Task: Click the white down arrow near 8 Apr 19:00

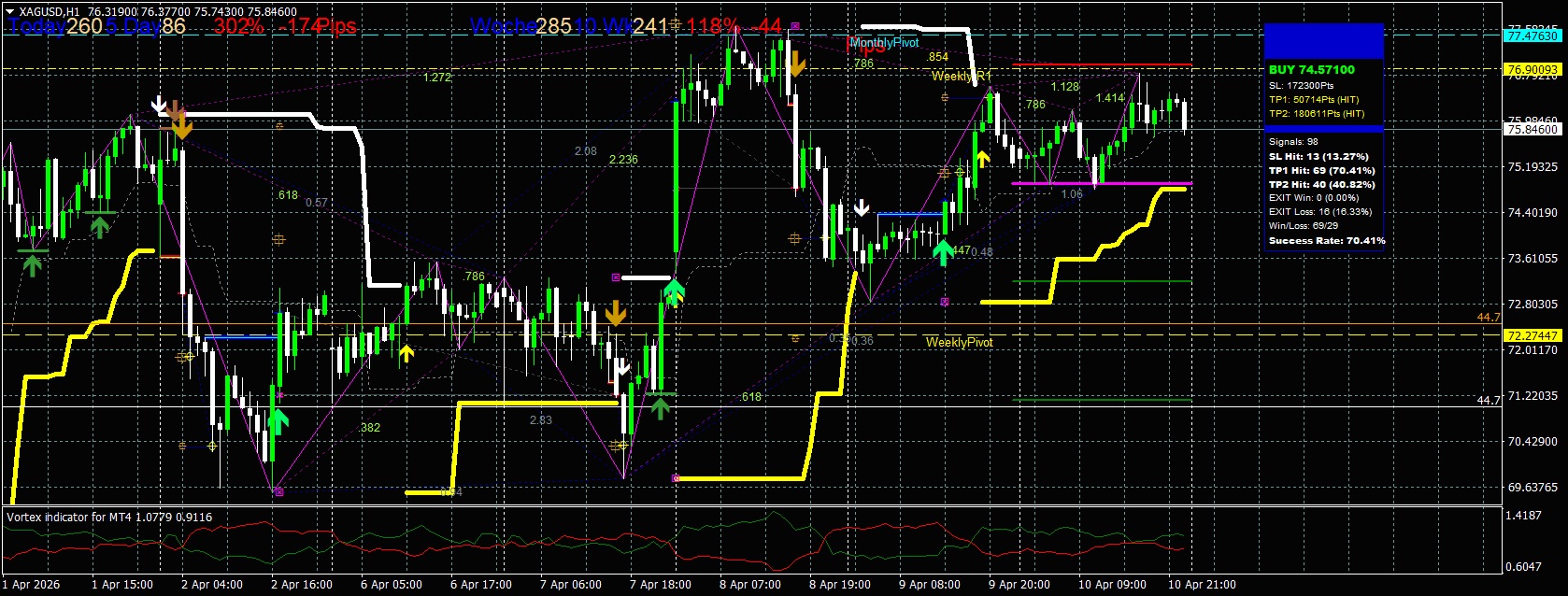Action: (862, 207)
